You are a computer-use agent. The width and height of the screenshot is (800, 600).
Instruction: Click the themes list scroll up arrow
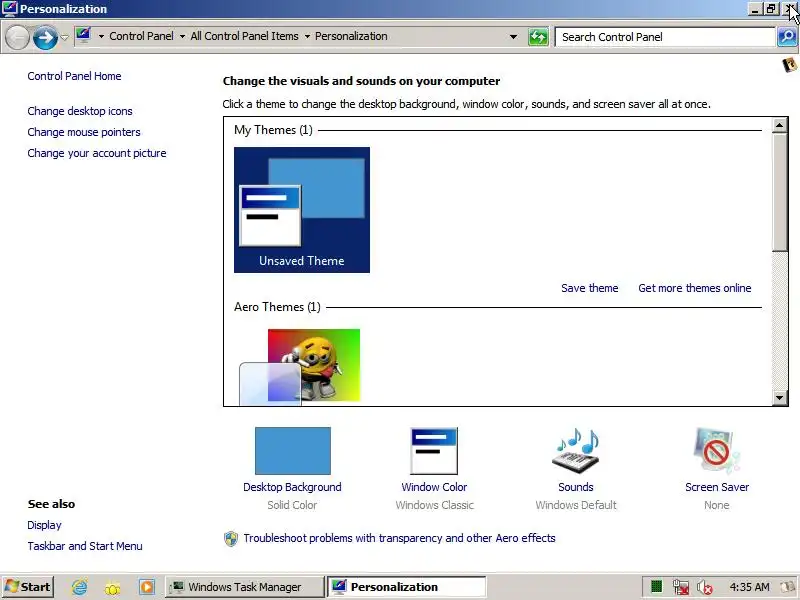point(780,125)
